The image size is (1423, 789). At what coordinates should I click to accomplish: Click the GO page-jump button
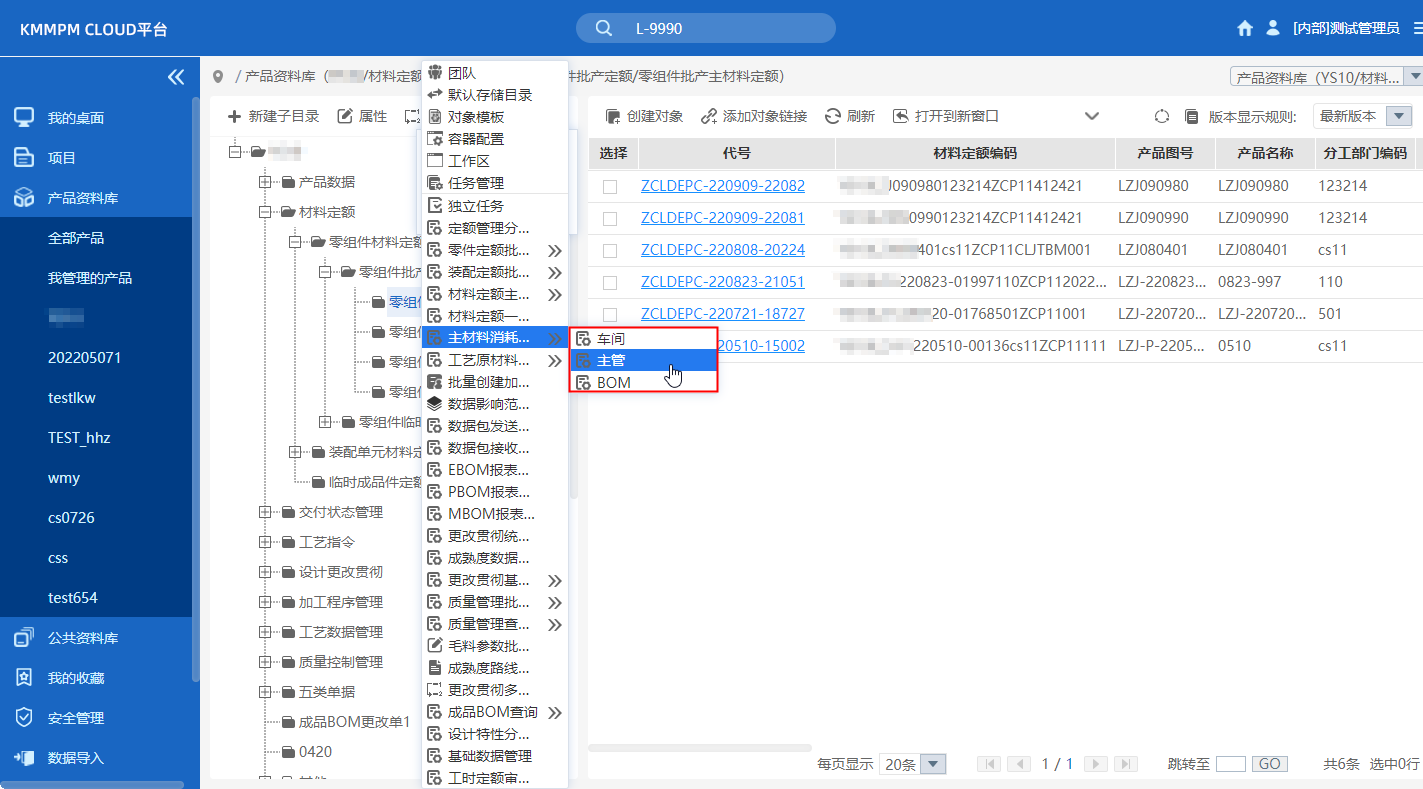(1268, 763)
